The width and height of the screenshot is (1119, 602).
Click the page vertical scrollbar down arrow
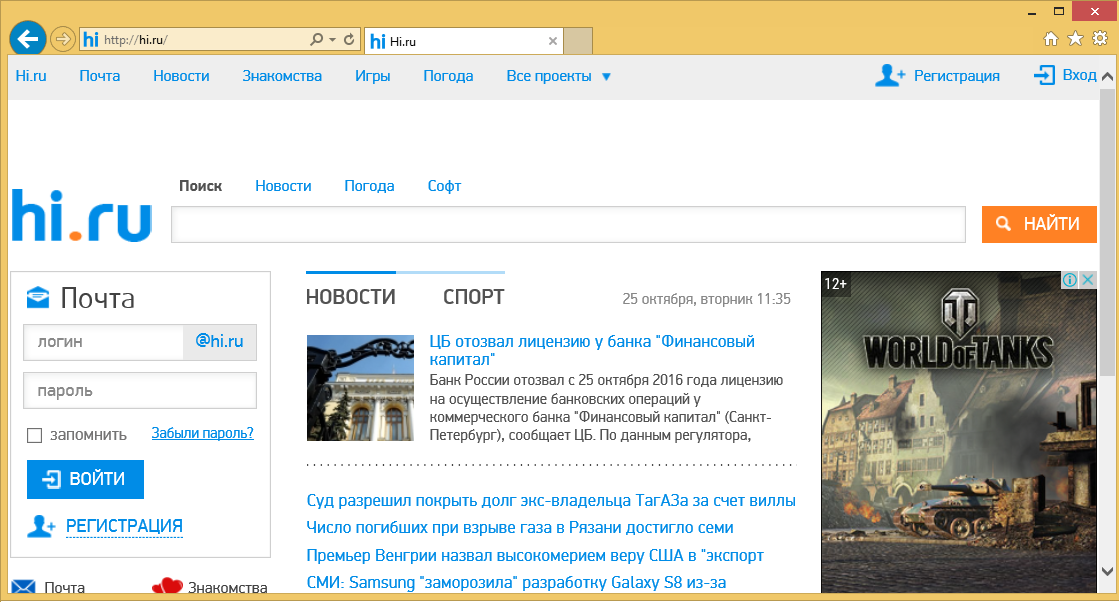point(1107,570)
